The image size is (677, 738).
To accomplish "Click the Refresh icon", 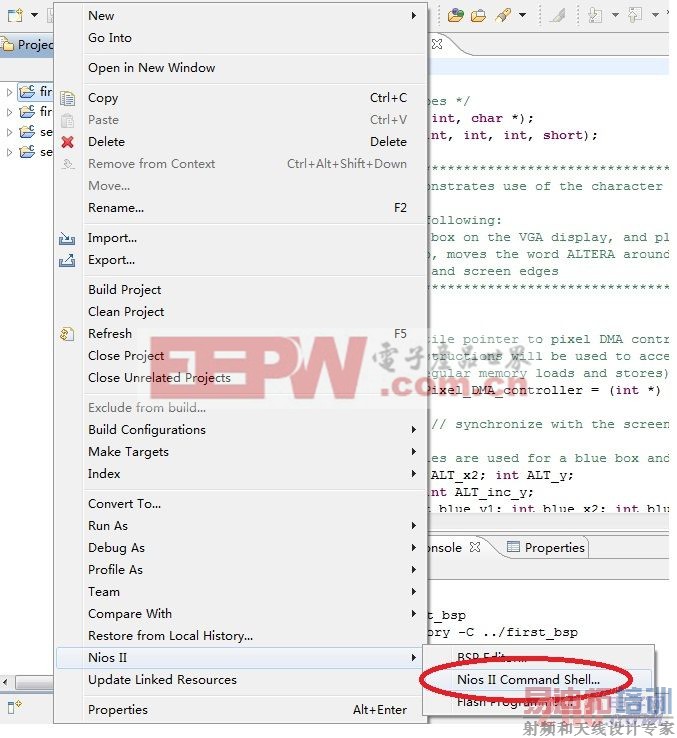I will click(67, 334).
